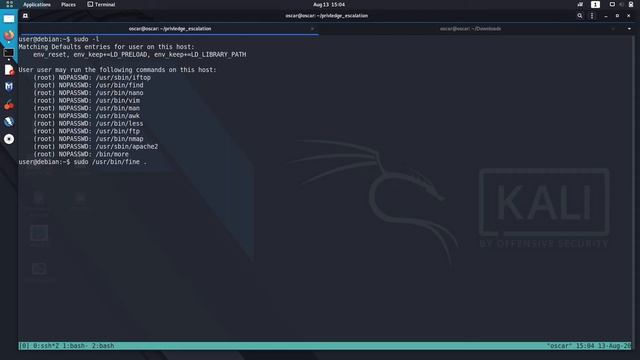Launch CherryTree from the dock
The width and height of the screenshot is (640, 360).
9,104
